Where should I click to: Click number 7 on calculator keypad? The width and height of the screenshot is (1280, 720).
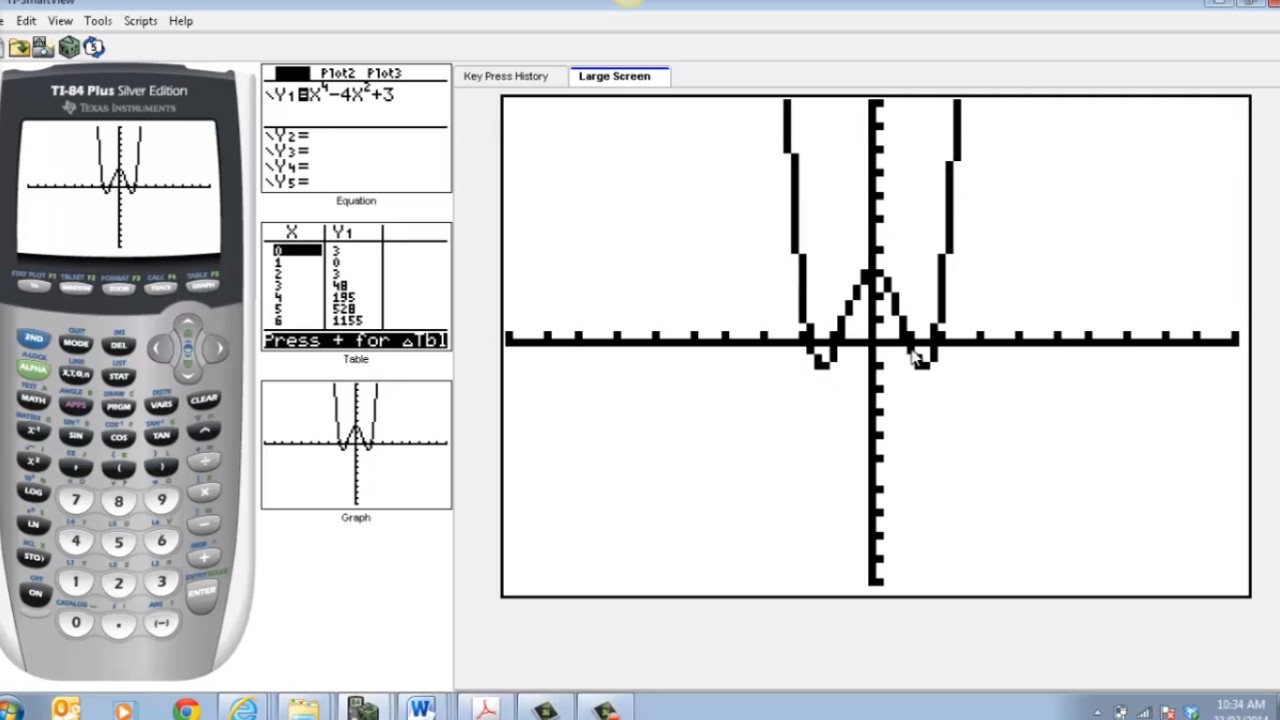76,500
